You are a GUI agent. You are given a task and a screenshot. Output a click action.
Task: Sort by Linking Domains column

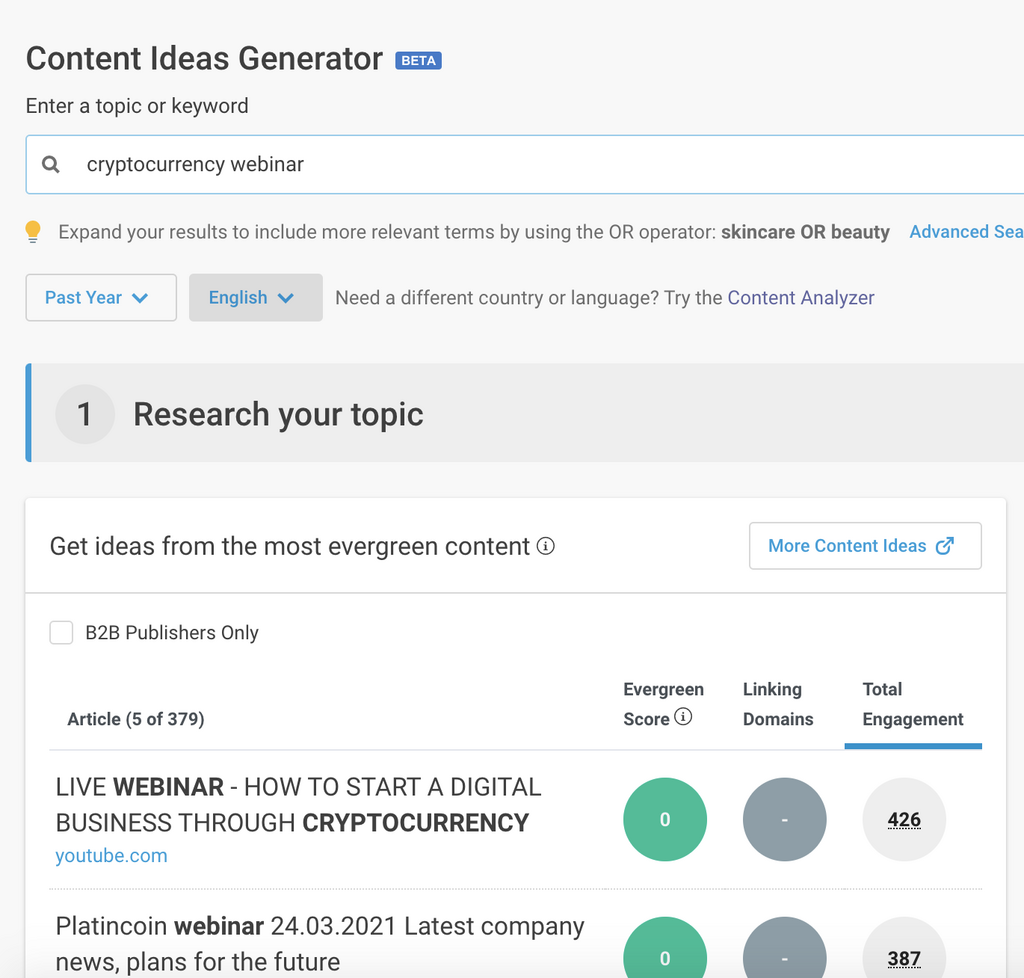click(778, 704)
